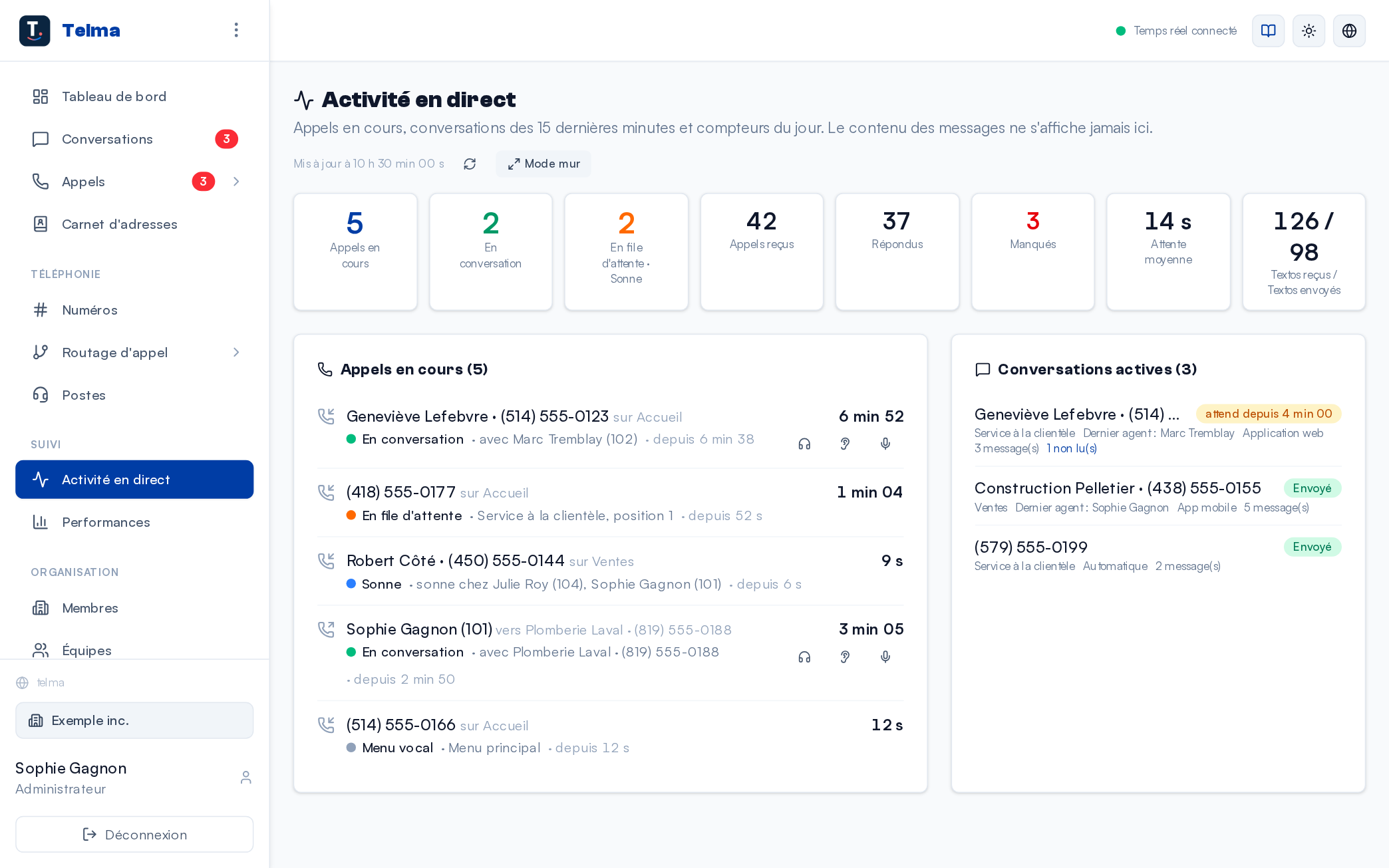
Task: Expand Routage d'appel chevron
Action: (236, 353)
